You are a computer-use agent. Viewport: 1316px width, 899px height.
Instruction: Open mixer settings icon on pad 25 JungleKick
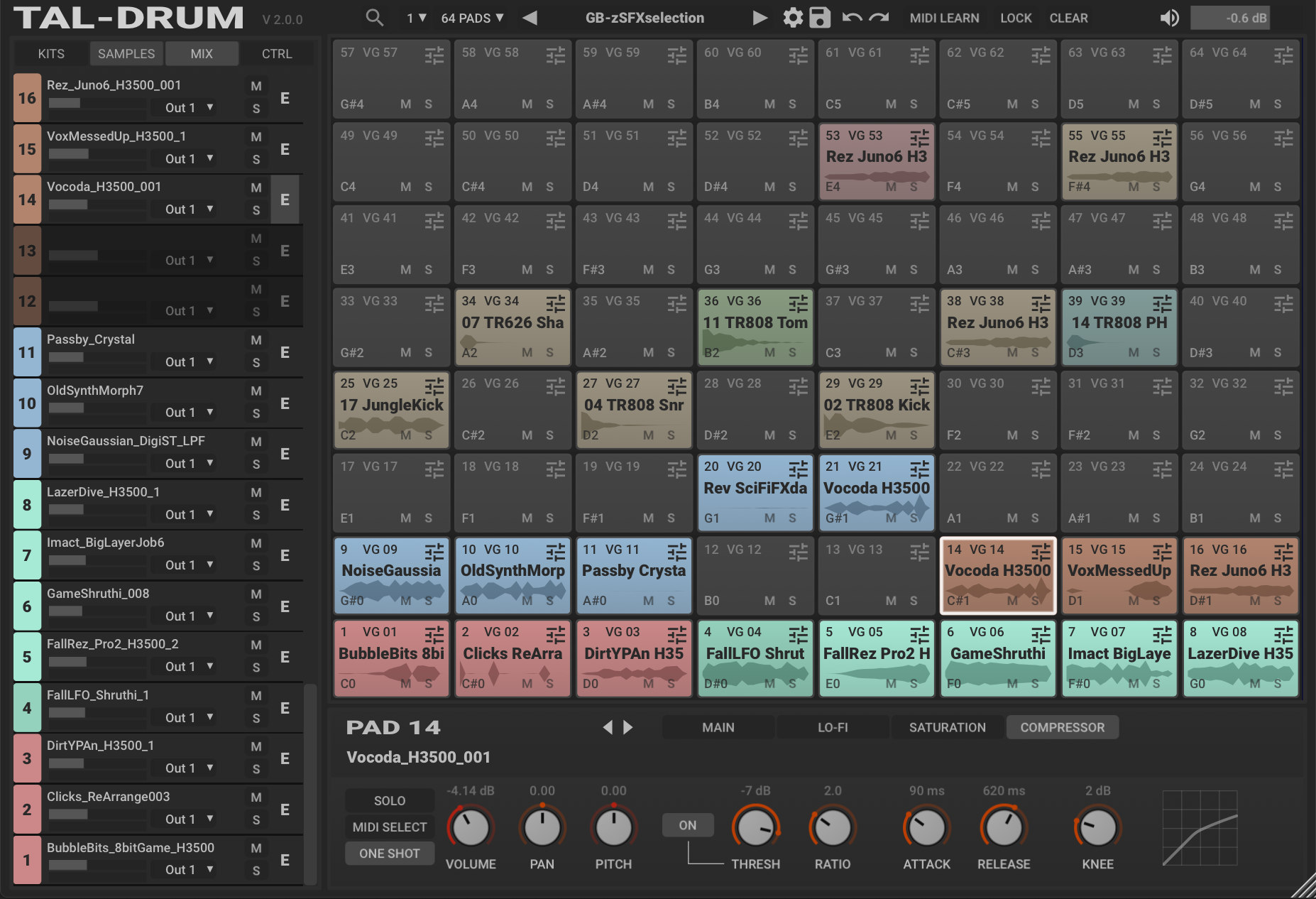click(434, 386)
